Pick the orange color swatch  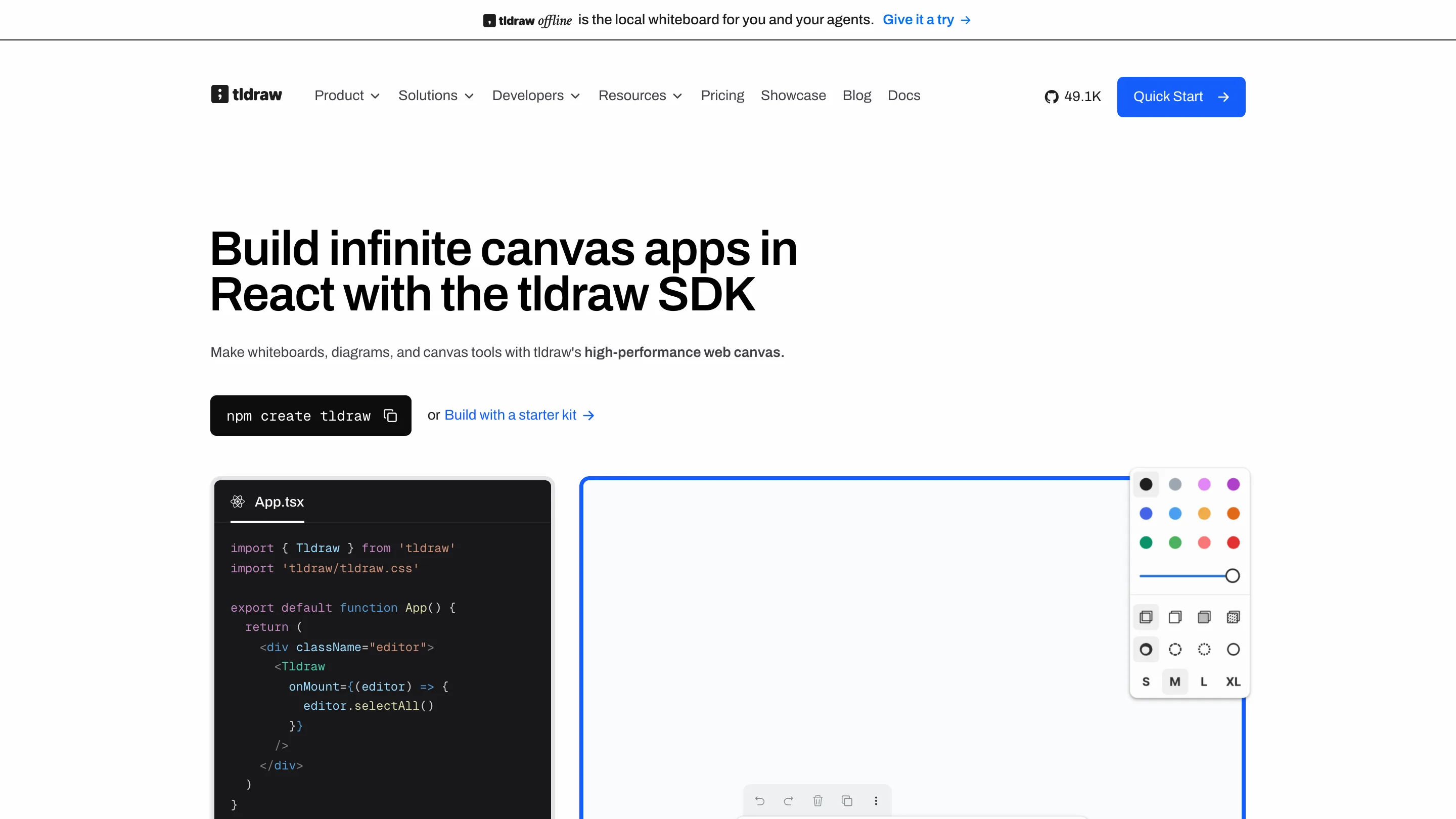pyautogui.click(x=1234, y=513)
